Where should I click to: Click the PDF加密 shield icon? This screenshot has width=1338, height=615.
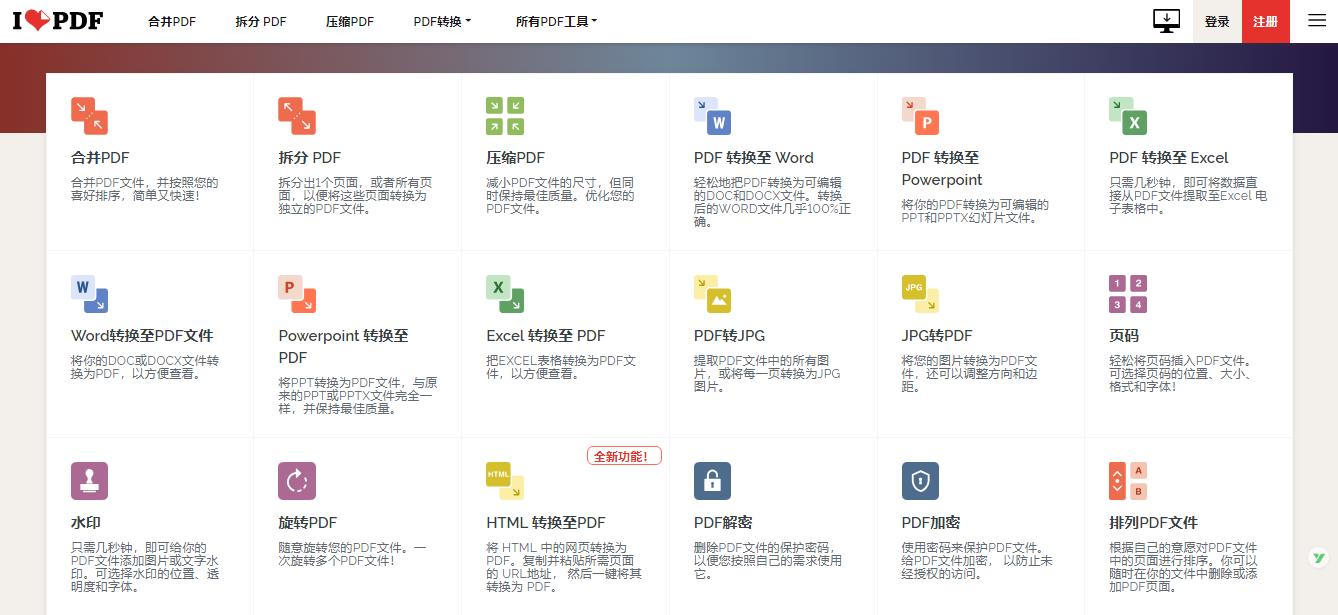(x=921, y=480)
